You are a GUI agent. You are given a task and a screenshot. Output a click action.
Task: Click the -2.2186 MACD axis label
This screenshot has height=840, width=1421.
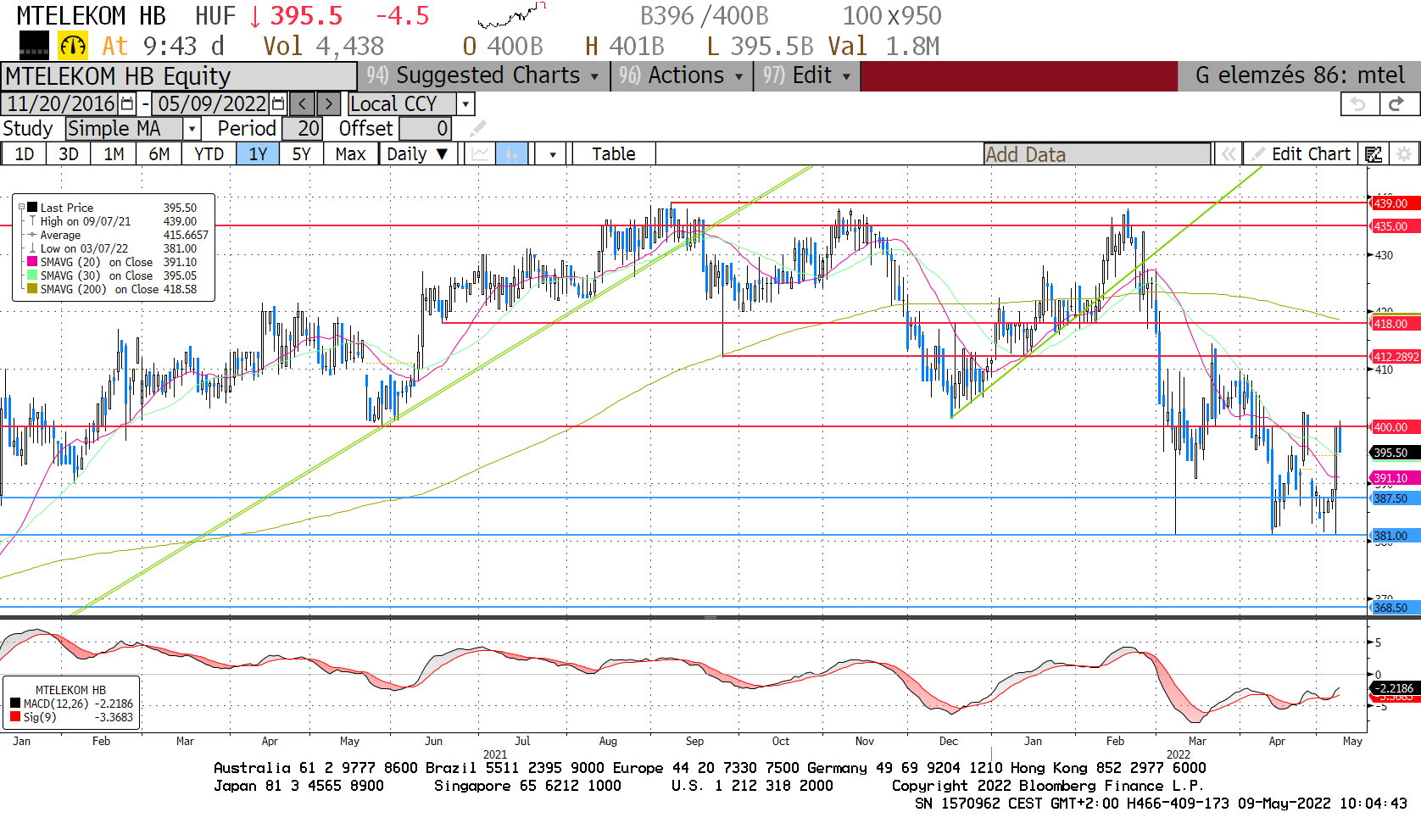pyautogui.click(x=1395, y=687)
